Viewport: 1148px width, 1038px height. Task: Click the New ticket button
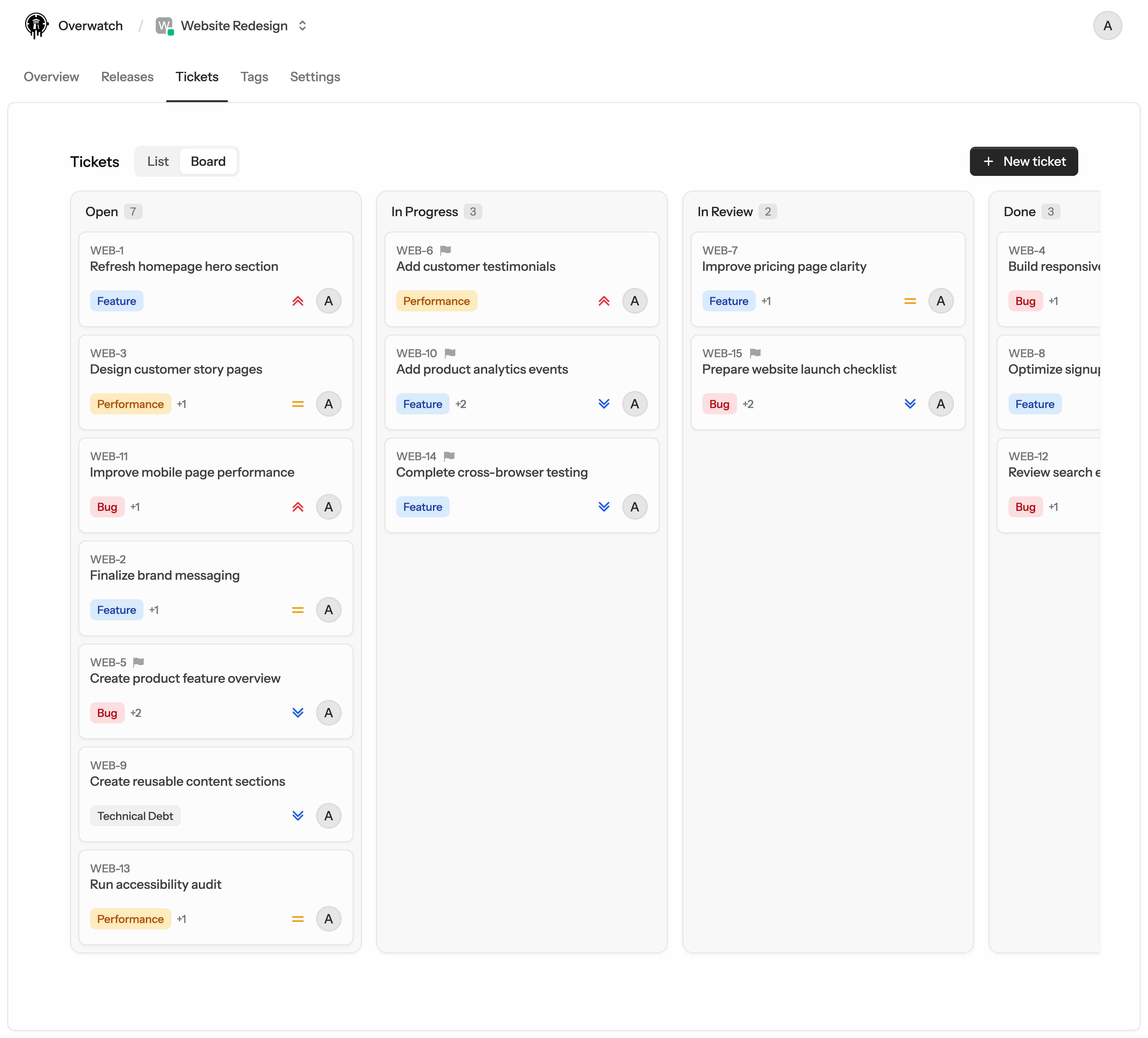pyautogui.click(x=1023, y=161)
